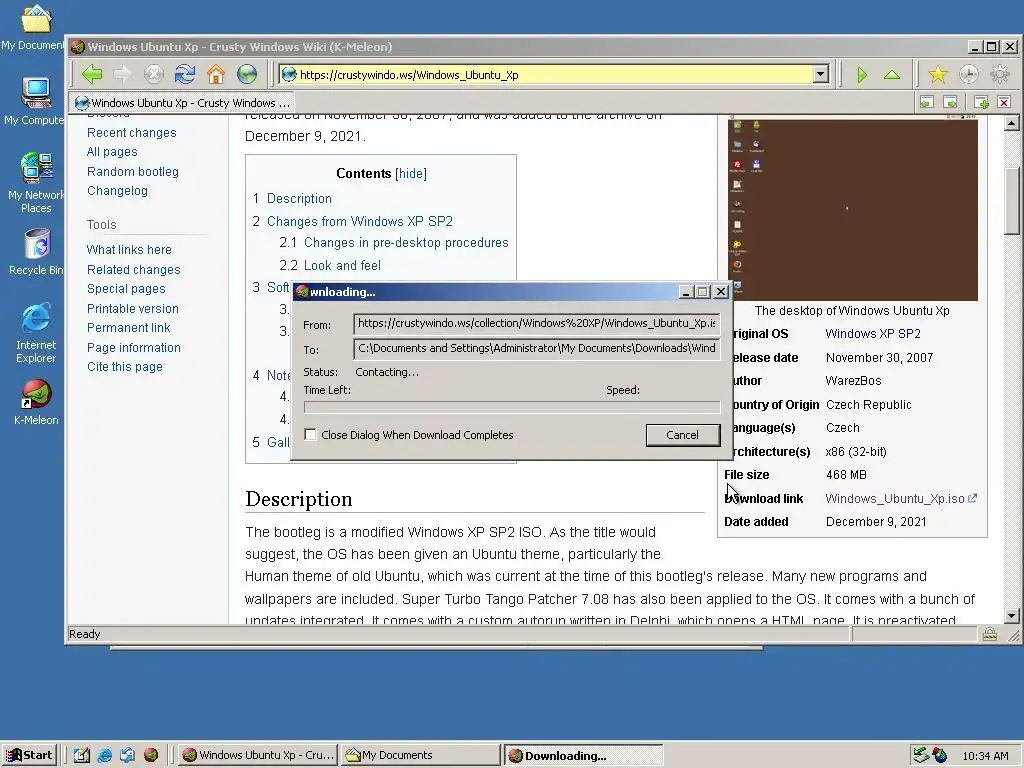The height and width of the screenshot is (768, 1024).
Task: Open the Bookmarks star icon
Action: coord(938,74)
